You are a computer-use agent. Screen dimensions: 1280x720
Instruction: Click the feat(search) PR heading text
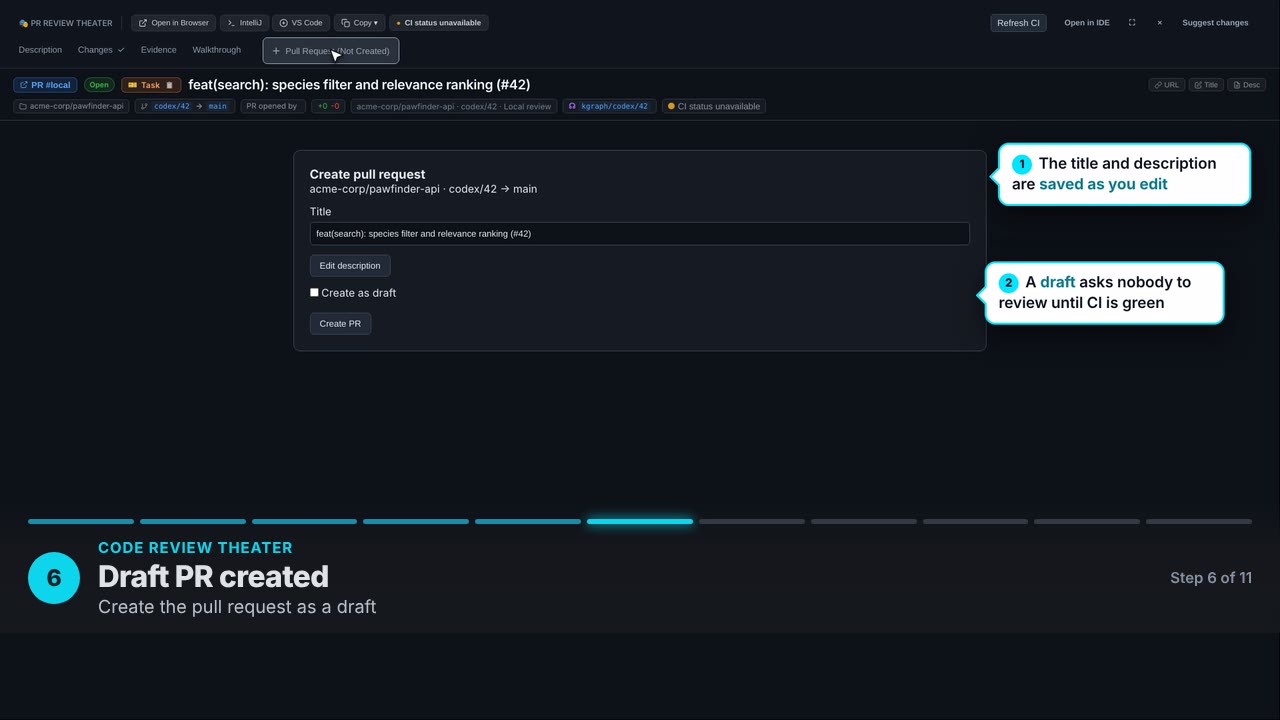pos(359,85)
